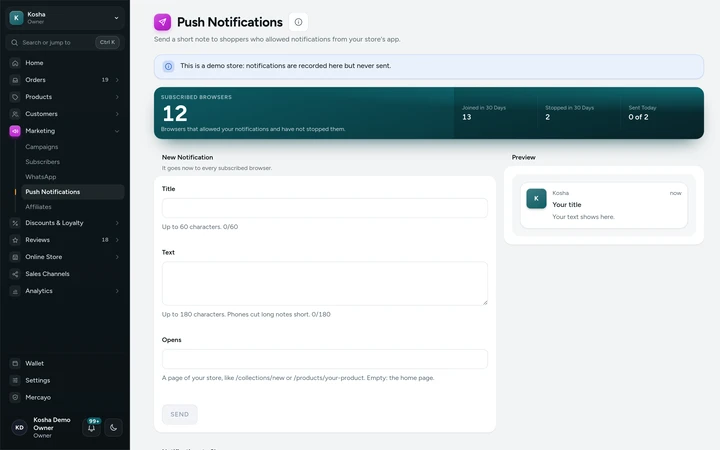
Task: Click the Settings icon in sidebar
Action: (x=15, y=380)
